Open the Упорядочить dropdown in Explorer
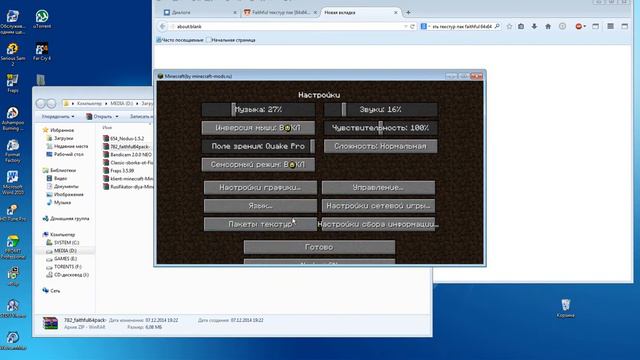Screen dimensions: 640x360 click(58, 117)
